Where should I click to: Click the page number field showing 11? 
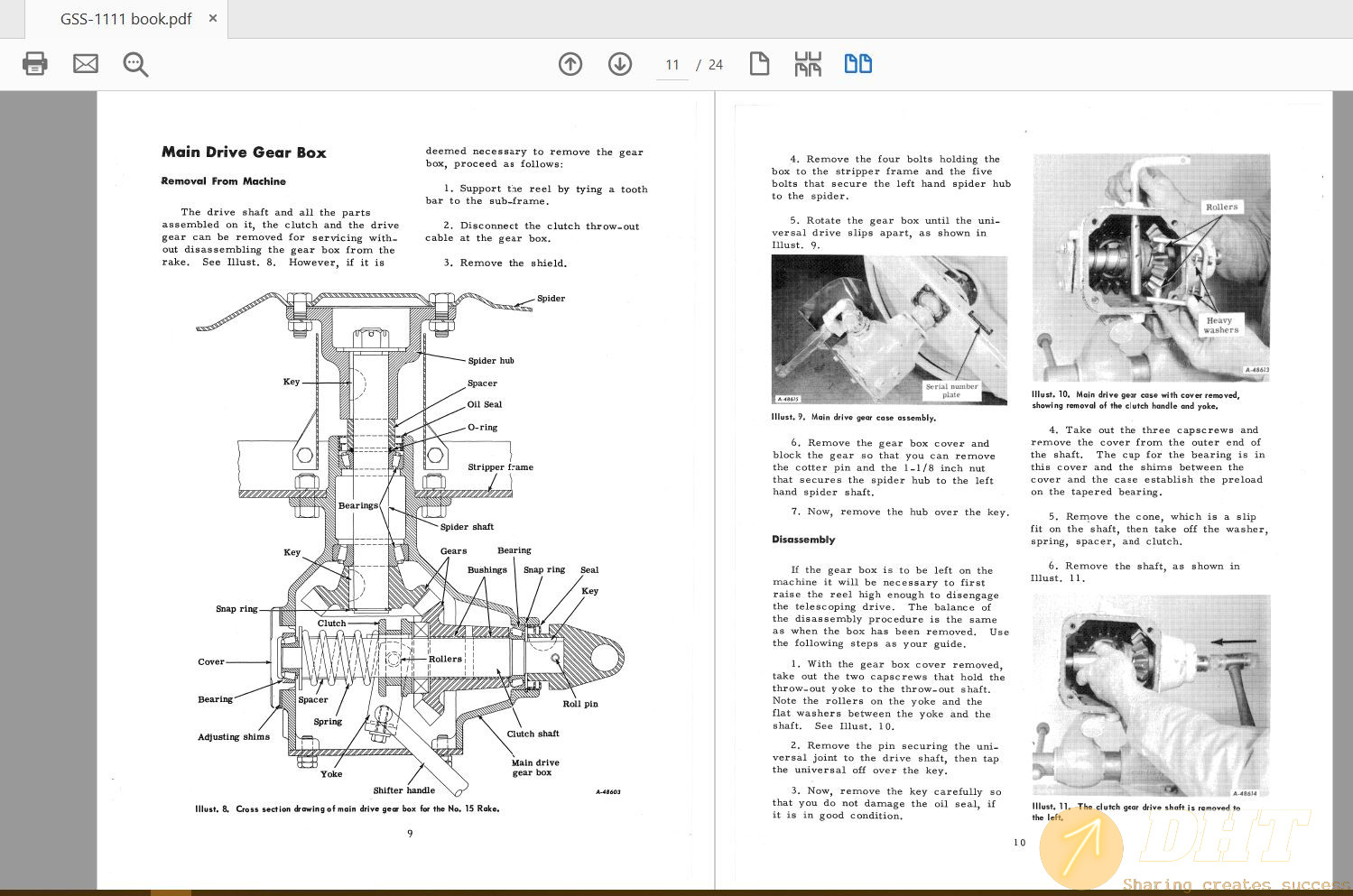pyautogui.click(x=672, y=65)
